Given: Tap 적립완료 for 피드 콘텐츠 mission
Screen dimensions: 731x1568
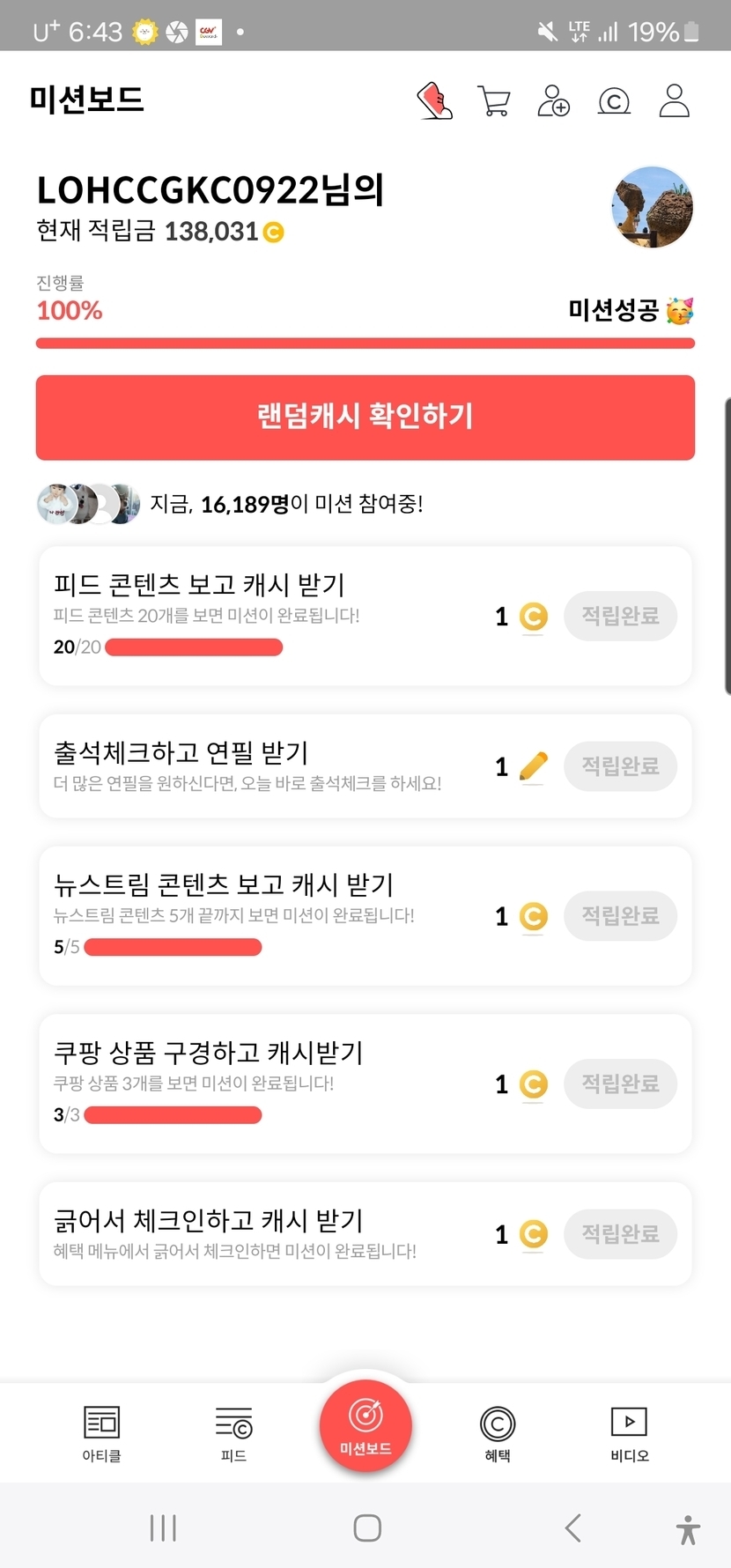Looking at the screenshot, I should coord(620,616).
